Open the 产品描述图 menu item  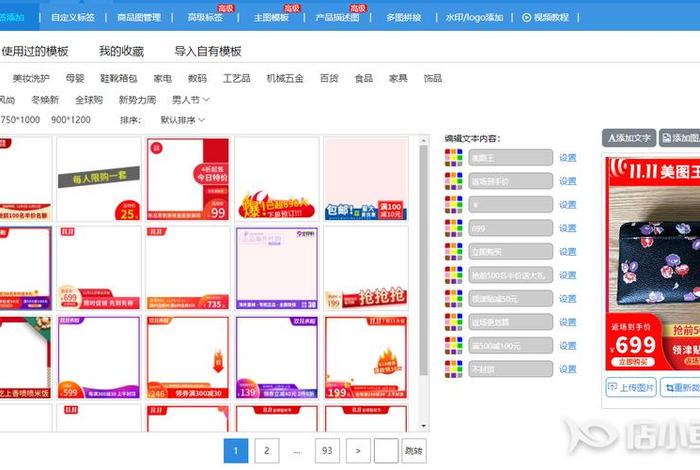338,17
